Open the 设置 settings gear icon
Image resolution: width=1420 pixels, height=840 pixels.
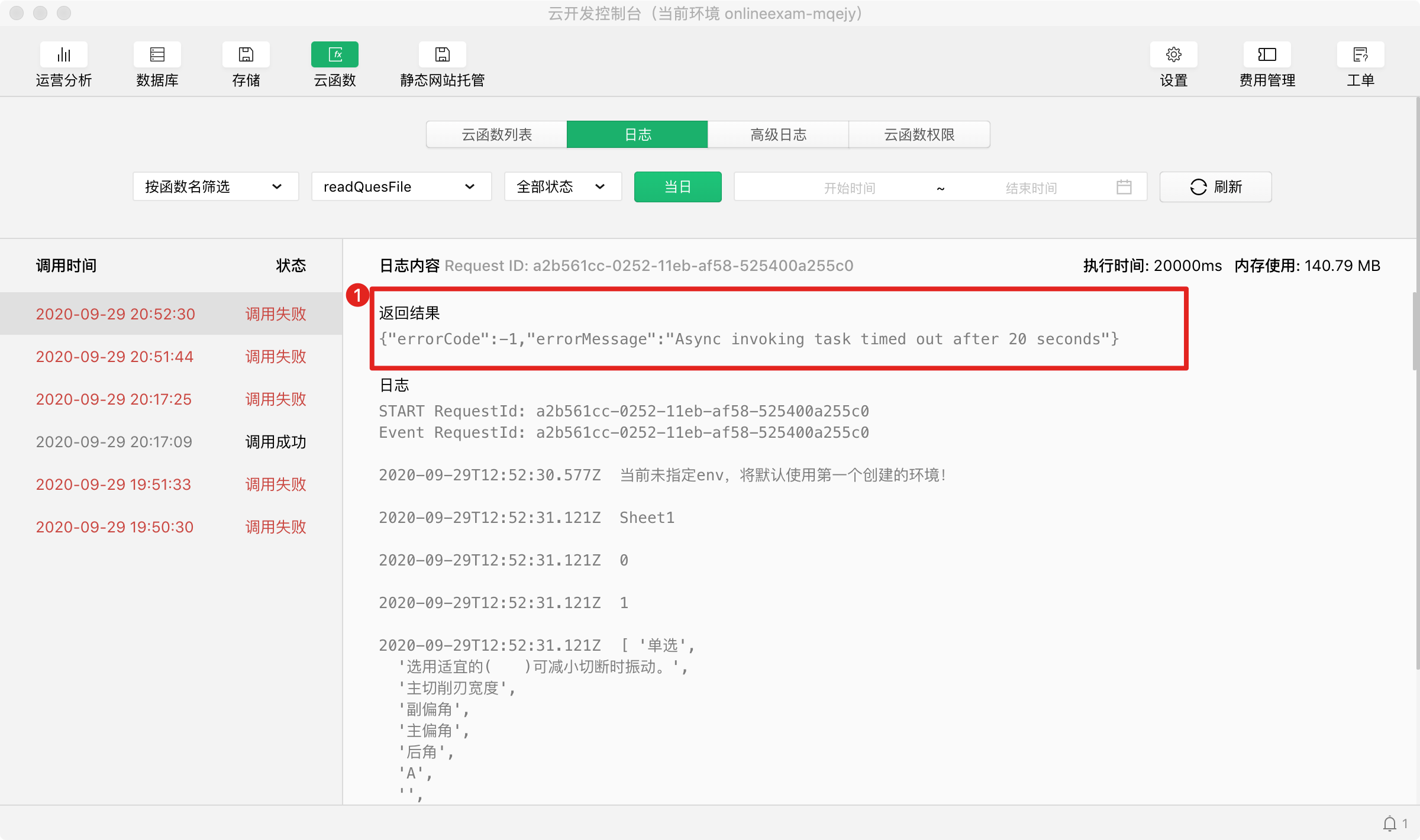point(1174,55)
